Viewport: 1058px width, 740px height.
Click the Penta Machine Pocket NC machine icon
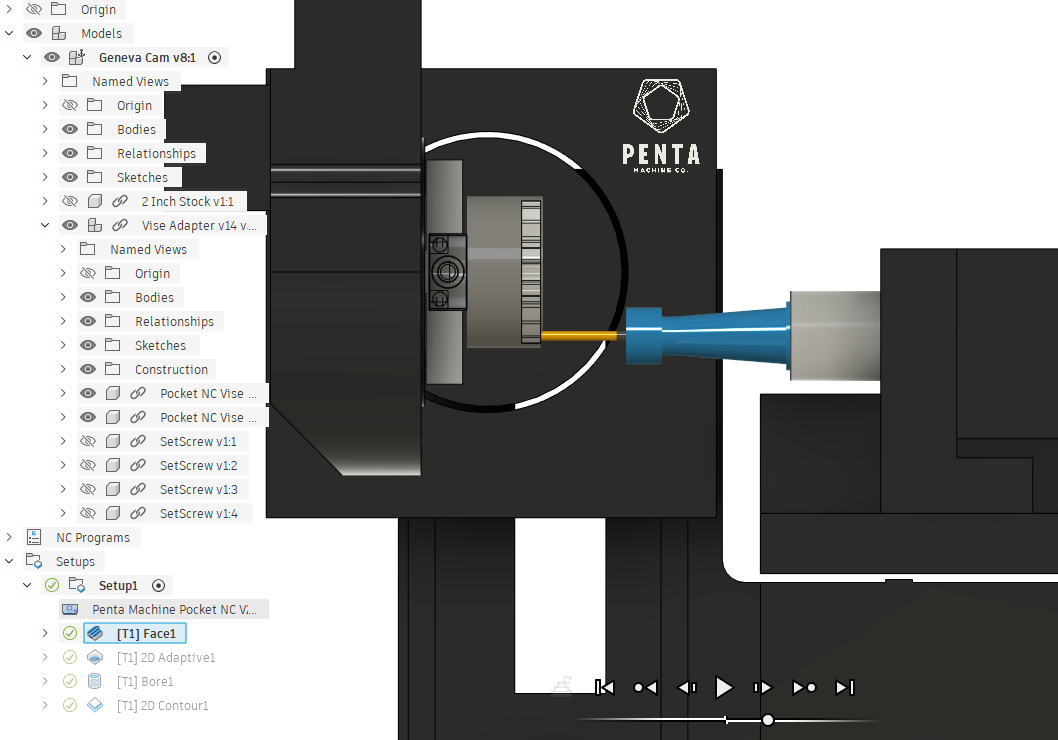[x=70, y=609]
